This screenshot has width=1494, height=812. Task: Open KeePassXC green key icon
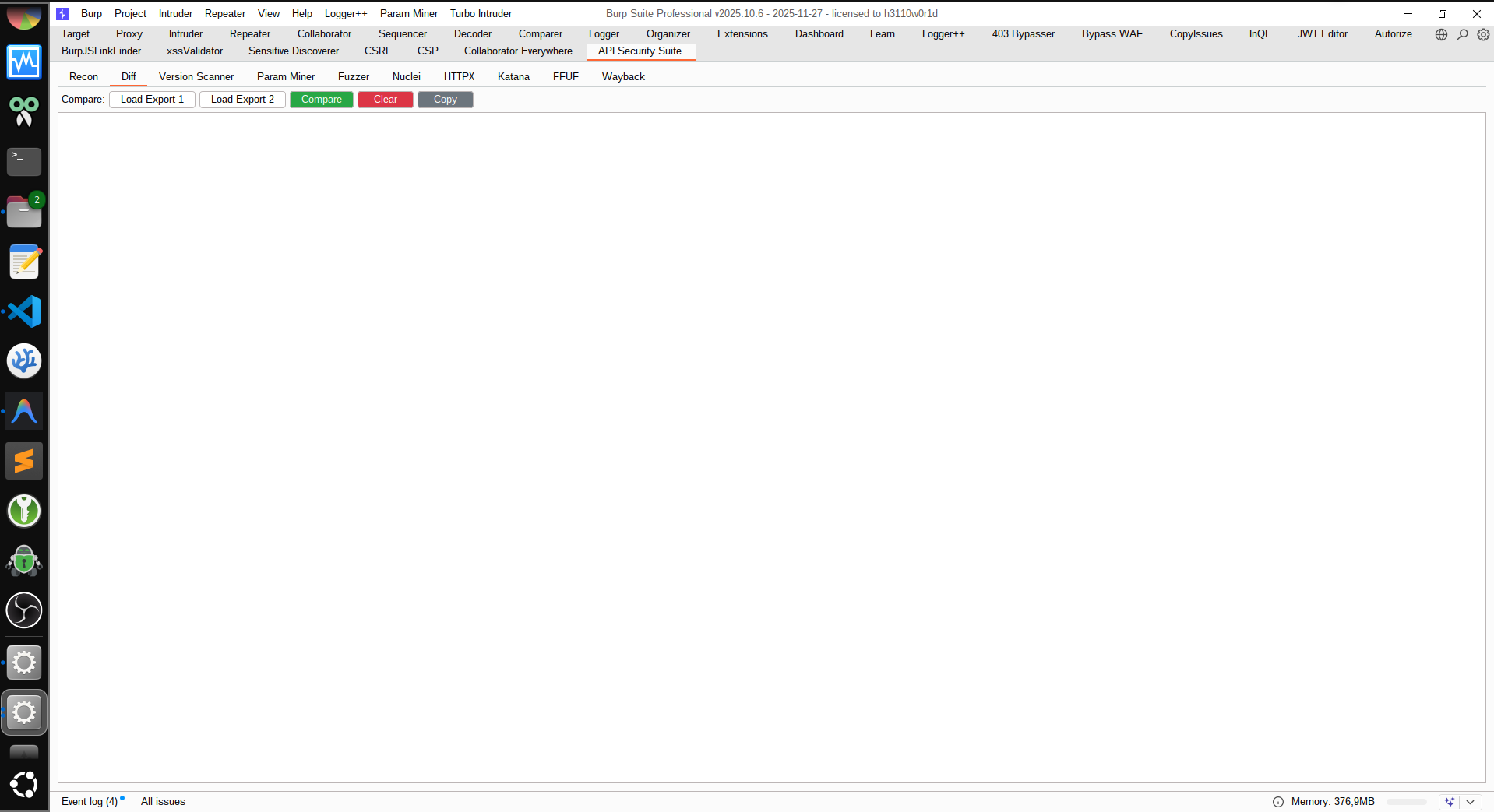[24, 511]
